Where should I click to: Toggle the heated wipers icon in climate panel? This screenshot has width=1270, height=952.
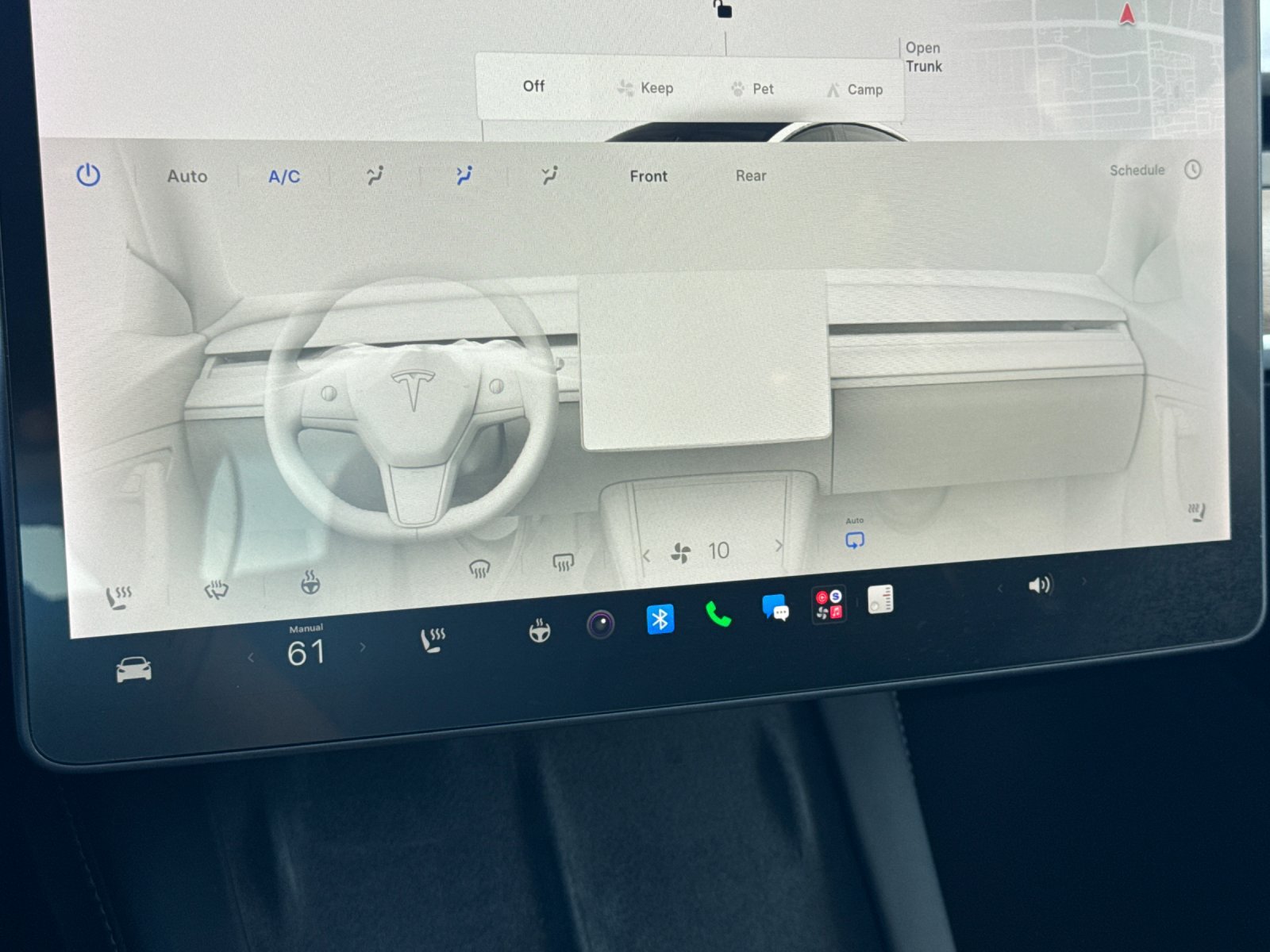point(216,589)
